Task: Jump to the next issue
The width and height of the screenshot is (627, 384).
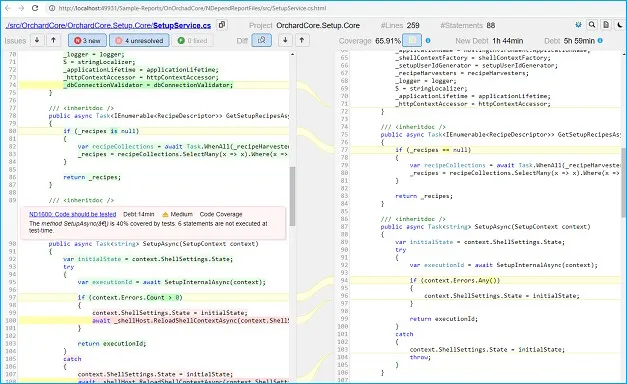Action: (x=37, y=40)
